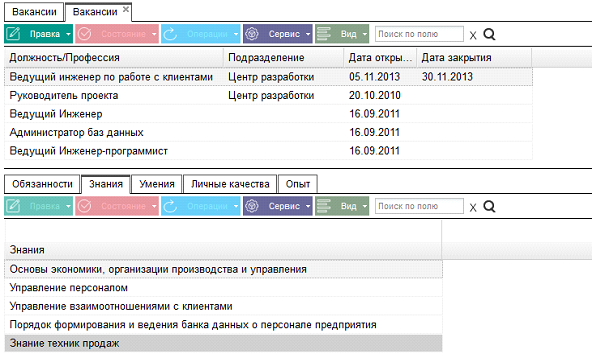
Task: Select the second Вакансии tab label
Action: pyautogui.click(x=95, y=12)
